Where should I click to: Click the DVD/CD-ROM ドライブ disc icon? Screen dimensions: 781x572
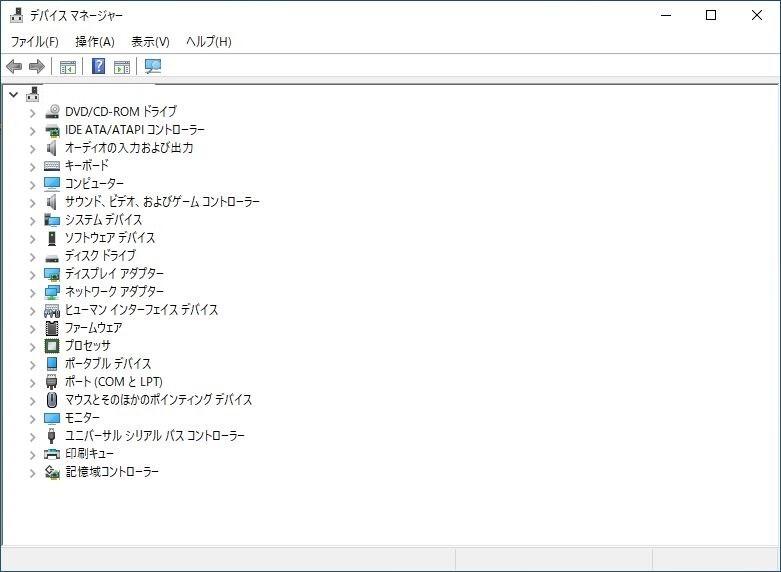click(x=52, y=112)
